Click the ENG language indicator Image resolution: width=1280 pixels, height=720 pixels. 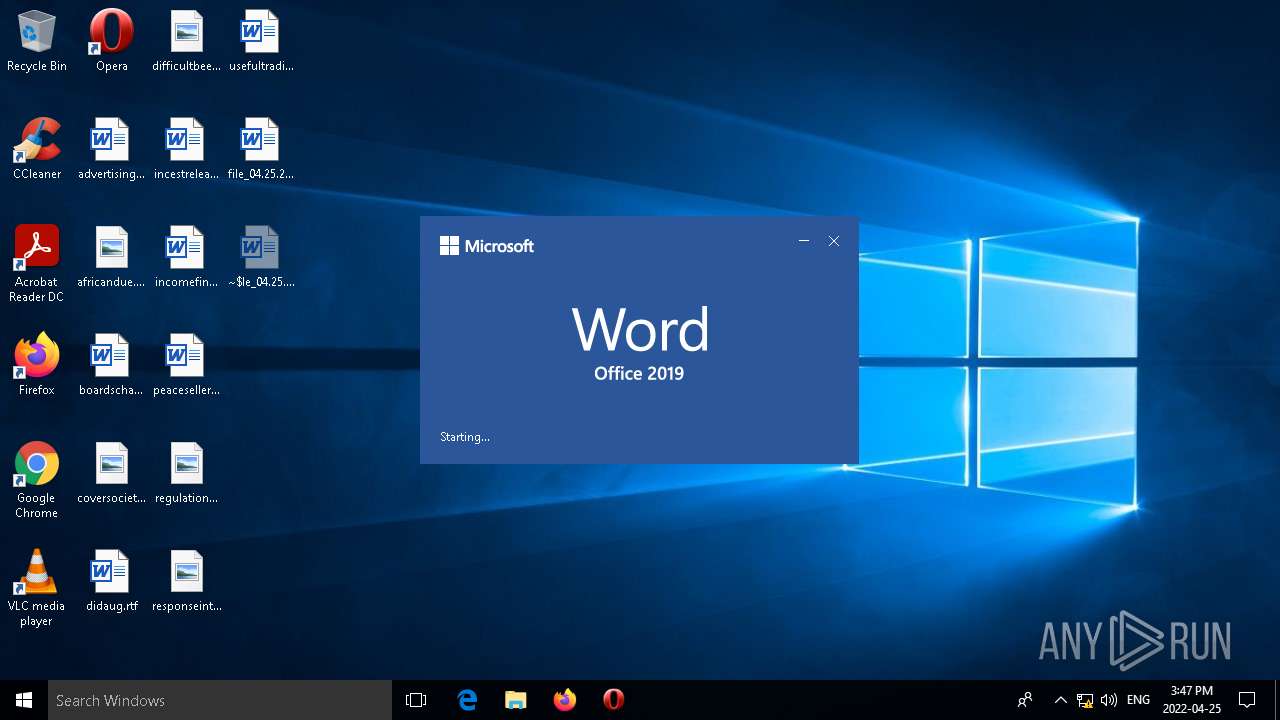coord(1138,700)
